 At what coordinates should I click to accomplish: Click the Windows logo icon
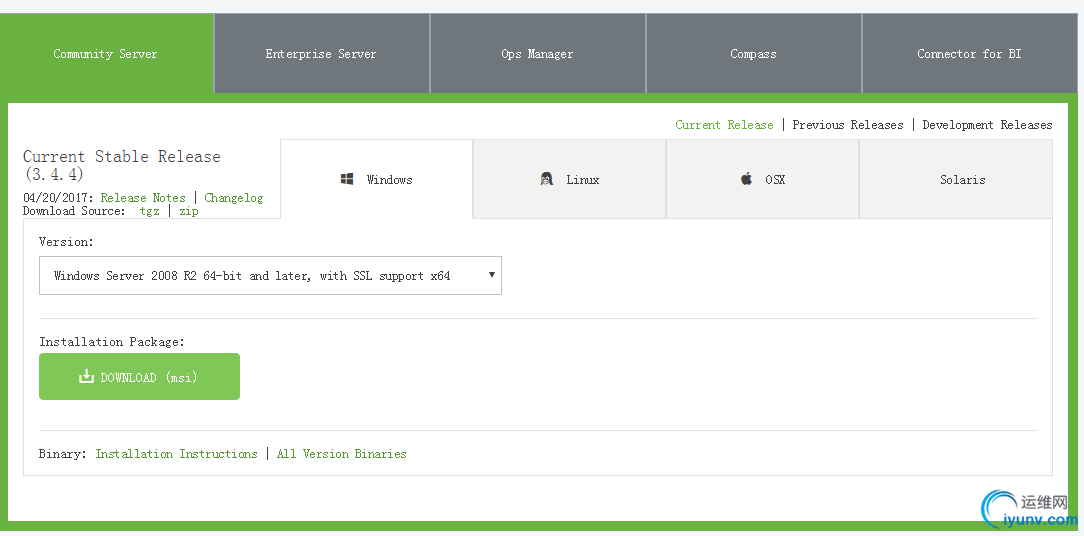347,179
